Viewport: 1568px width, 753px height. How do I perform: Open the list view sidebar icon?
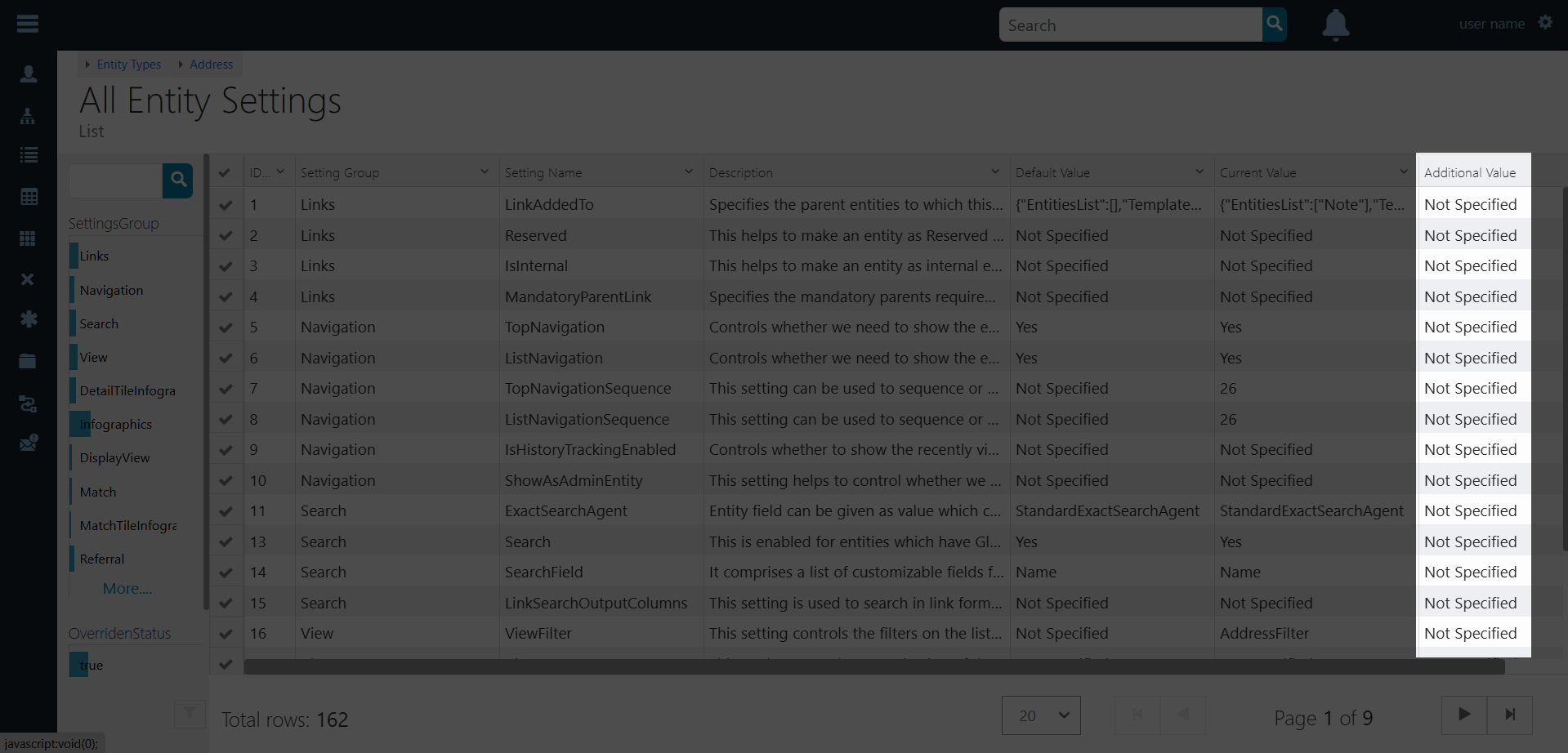pyautogui.click(x=29, y=155)
